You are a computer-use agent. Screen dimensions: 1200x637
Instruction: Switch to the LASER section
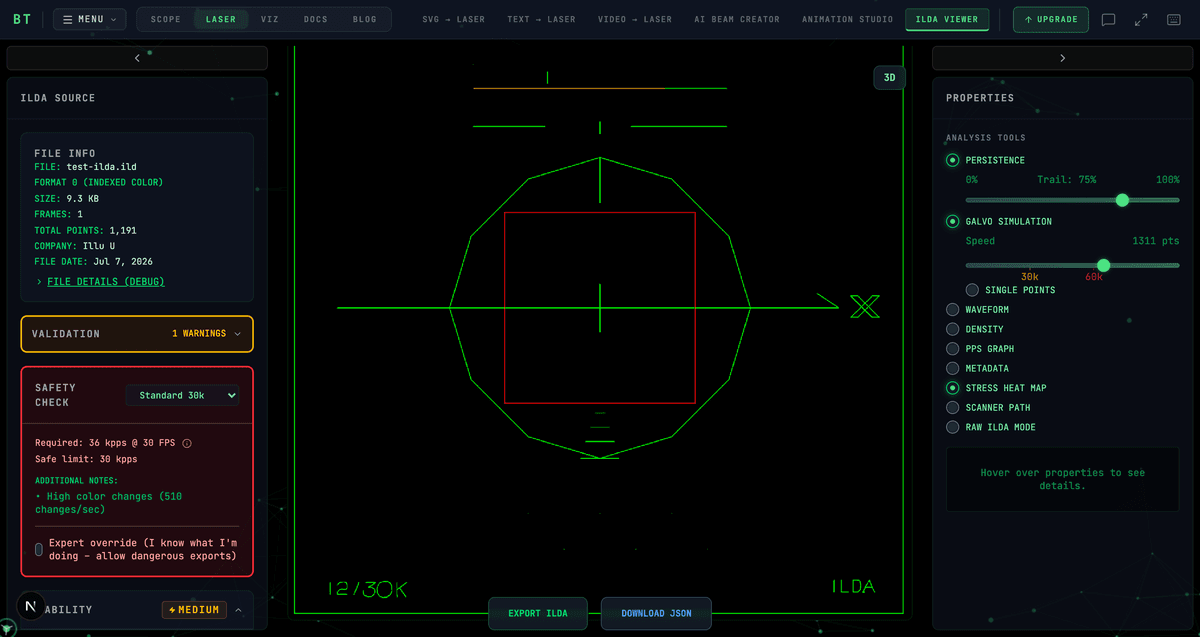click(x=221, y=19)
